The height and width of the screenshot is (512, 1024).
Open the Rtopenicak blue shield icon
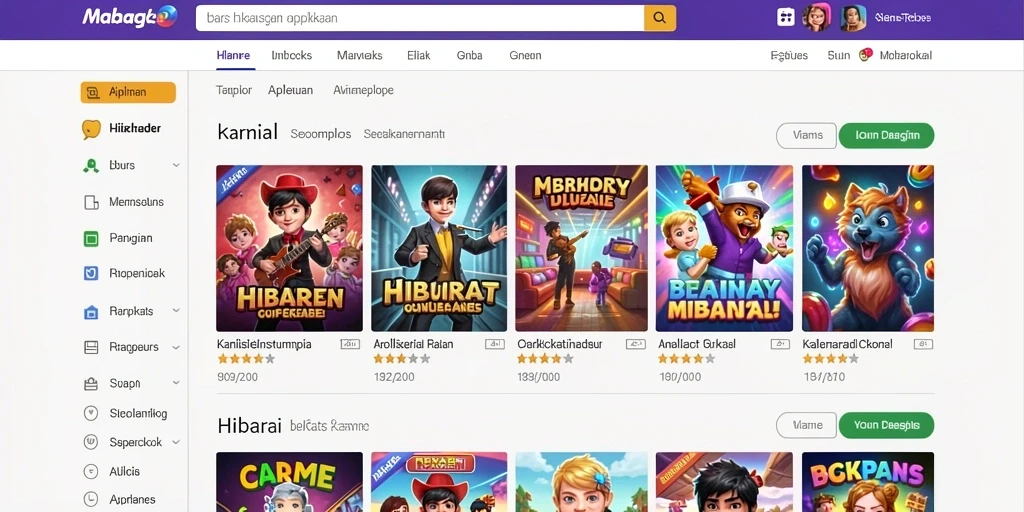tap(91, 274)
